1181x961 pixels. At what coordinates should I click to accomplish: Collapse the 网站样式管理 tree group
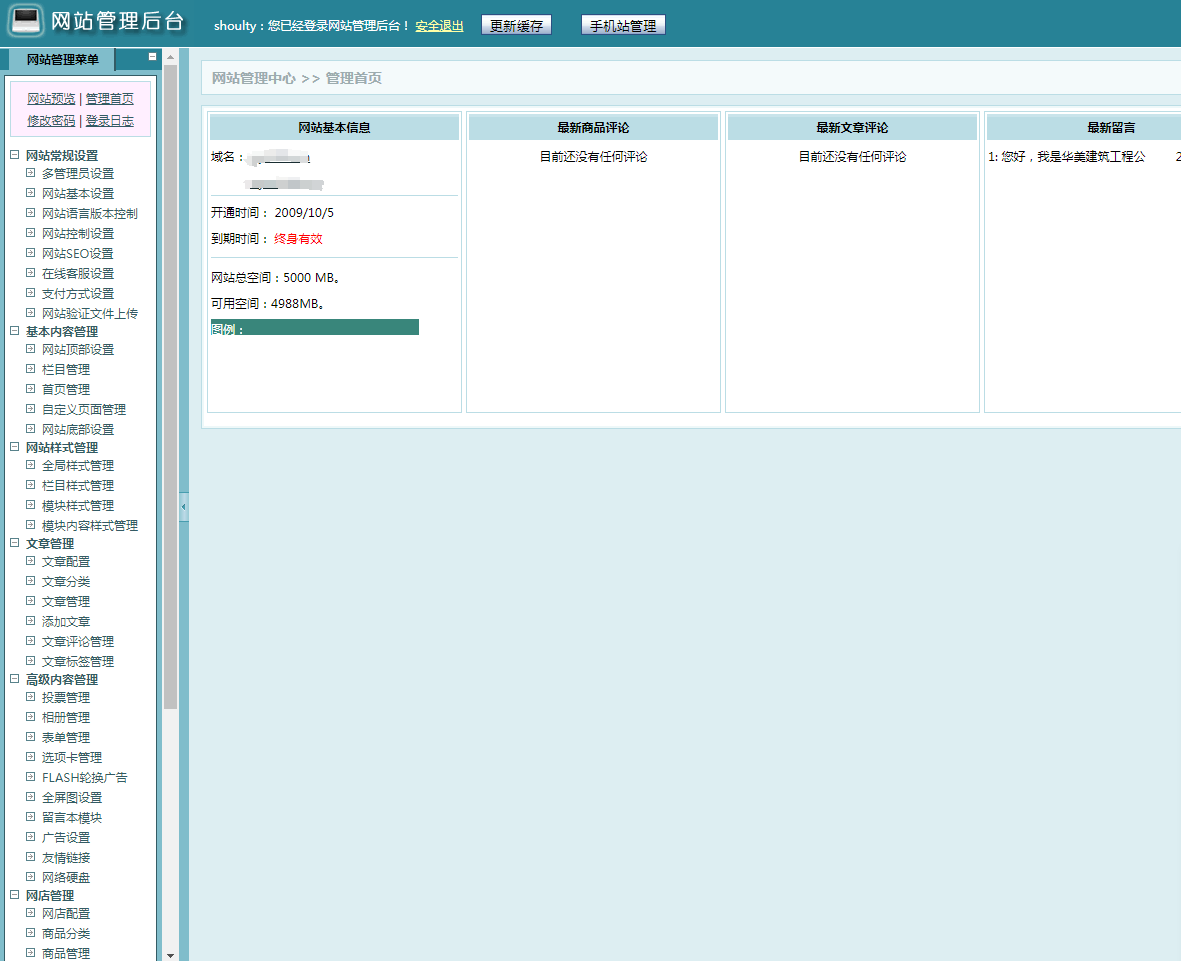pyautogui.click(x=14, y=447)
